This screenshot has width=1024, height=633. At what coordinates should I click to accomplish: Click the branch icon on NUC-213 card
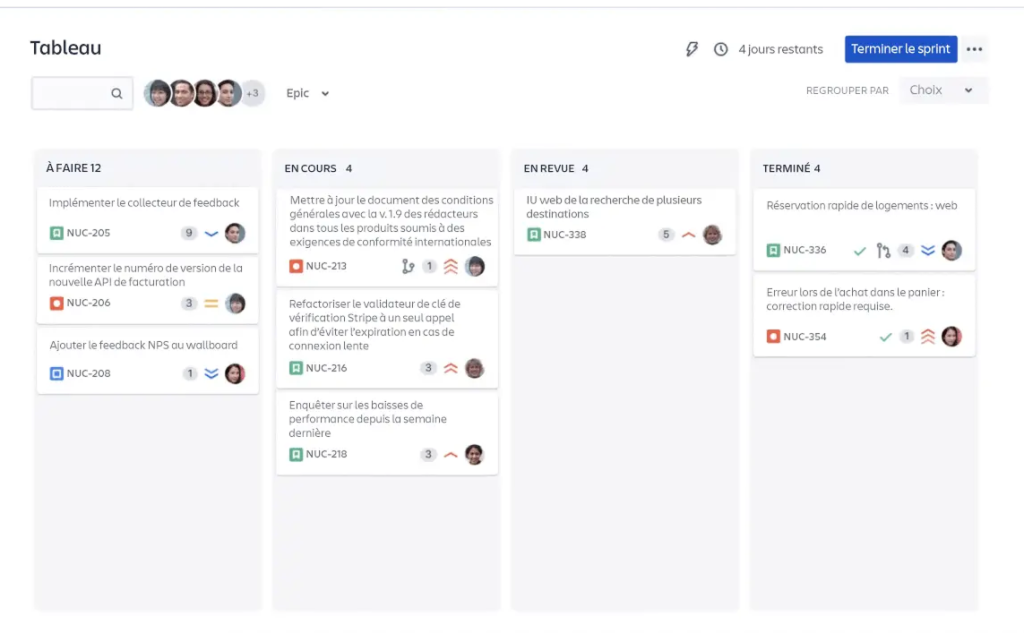coord(407,266)
